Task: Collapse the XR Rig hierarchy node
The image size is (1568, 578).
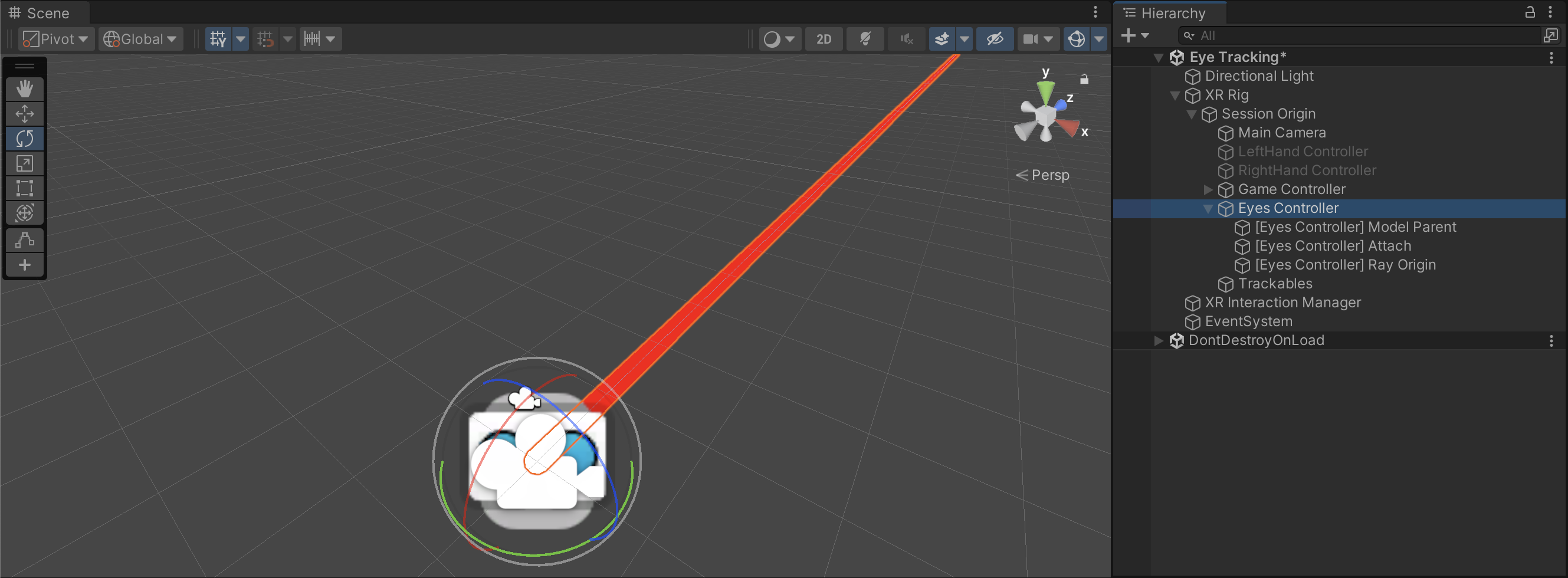Action: [x=1175, y=96]
